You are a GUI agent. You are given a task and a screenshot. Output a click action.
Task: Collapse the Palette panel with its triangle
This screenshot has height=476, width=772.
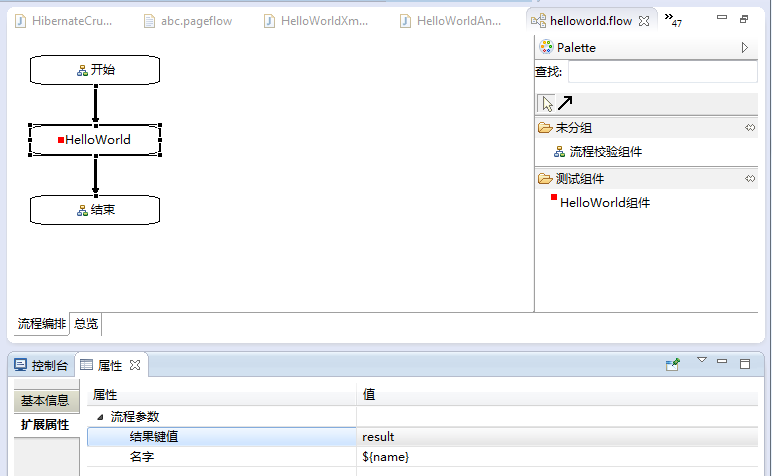(x=744, y=47)
